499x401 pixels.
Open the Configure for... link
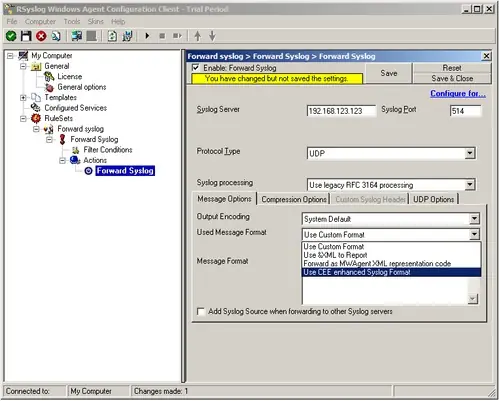[x=458, y=93]
